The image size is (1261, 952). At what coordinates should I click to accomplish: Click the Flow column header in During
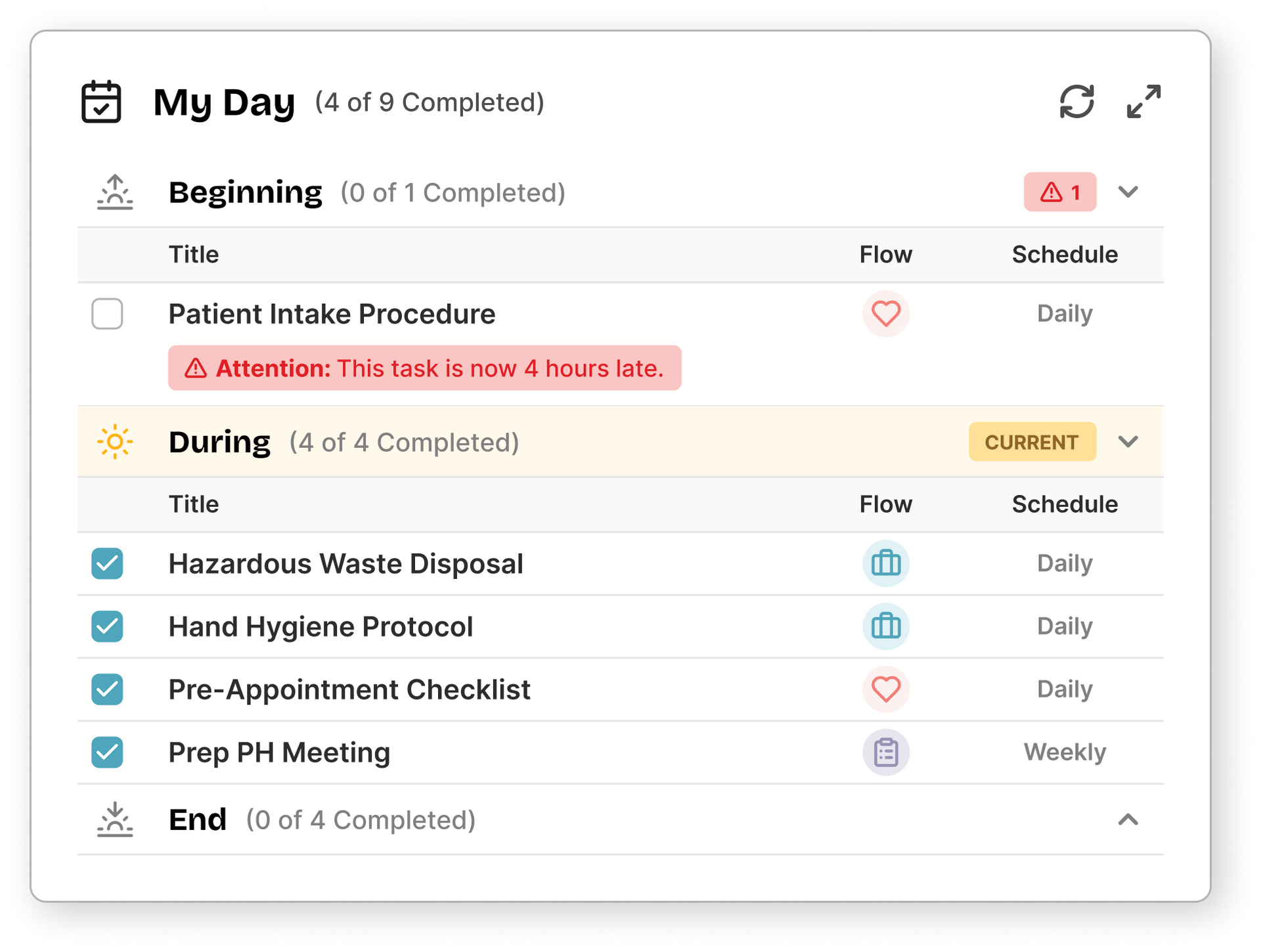[x=885, y=504]
